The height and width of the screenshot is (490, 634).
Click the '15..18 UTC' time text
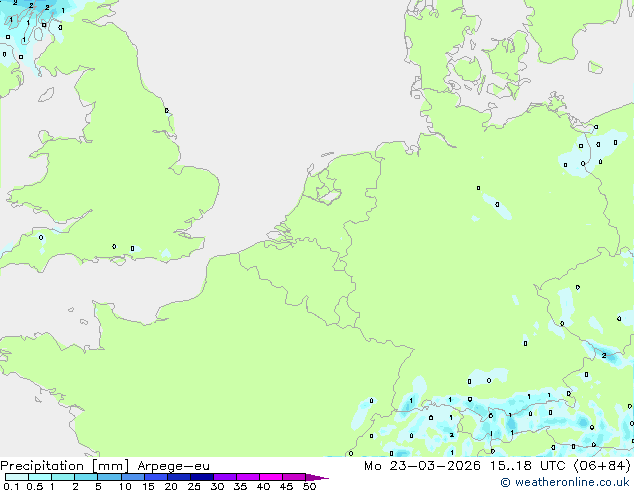point(527,466)
